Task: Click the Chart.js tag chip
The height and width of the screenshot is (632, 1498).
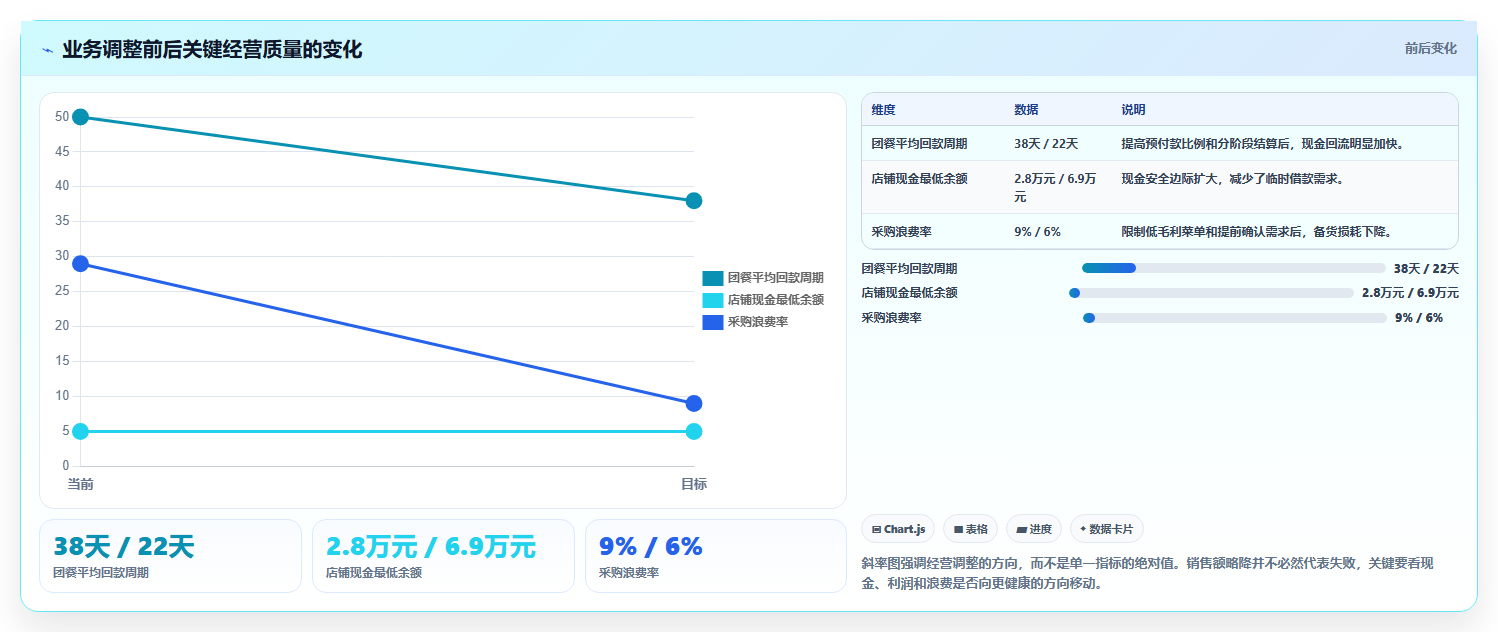Action: (x=898, y=529)
